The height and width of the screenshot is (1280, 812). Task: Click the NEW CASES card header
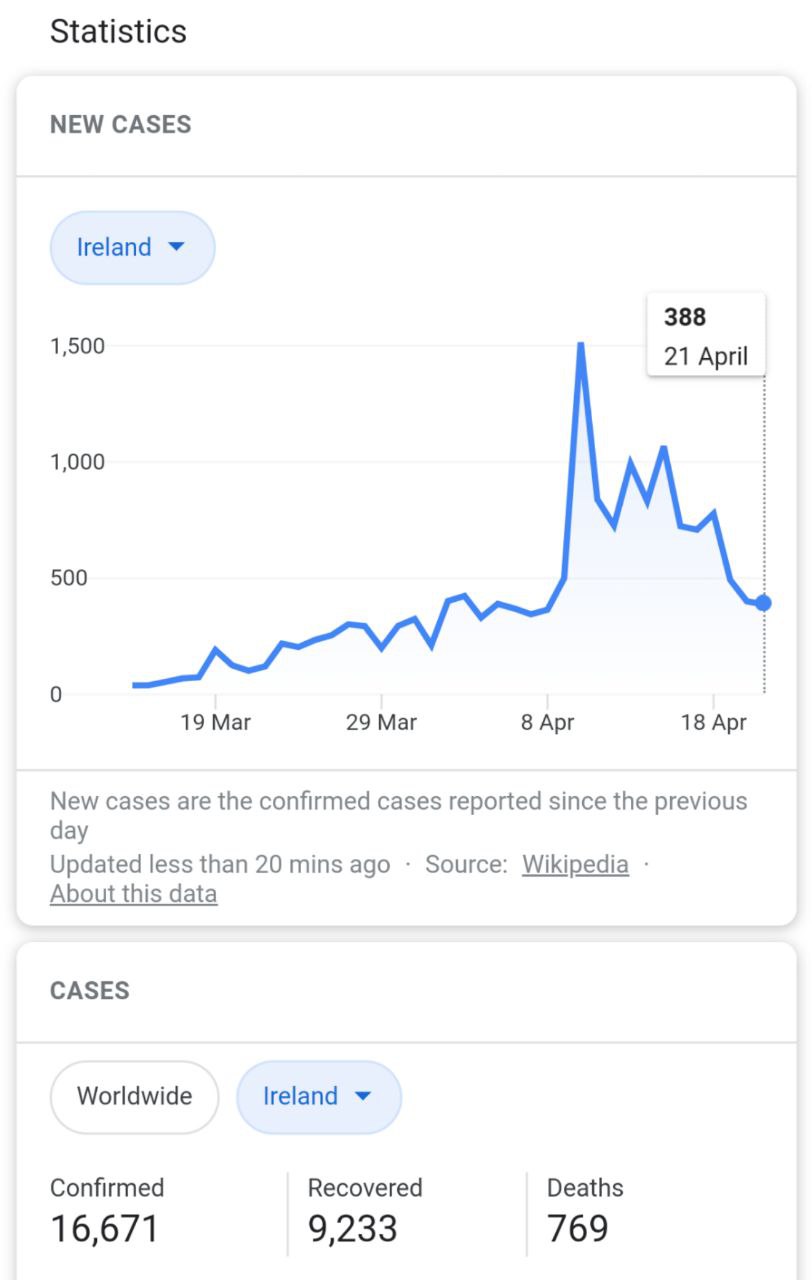click(x=406, y=125)
